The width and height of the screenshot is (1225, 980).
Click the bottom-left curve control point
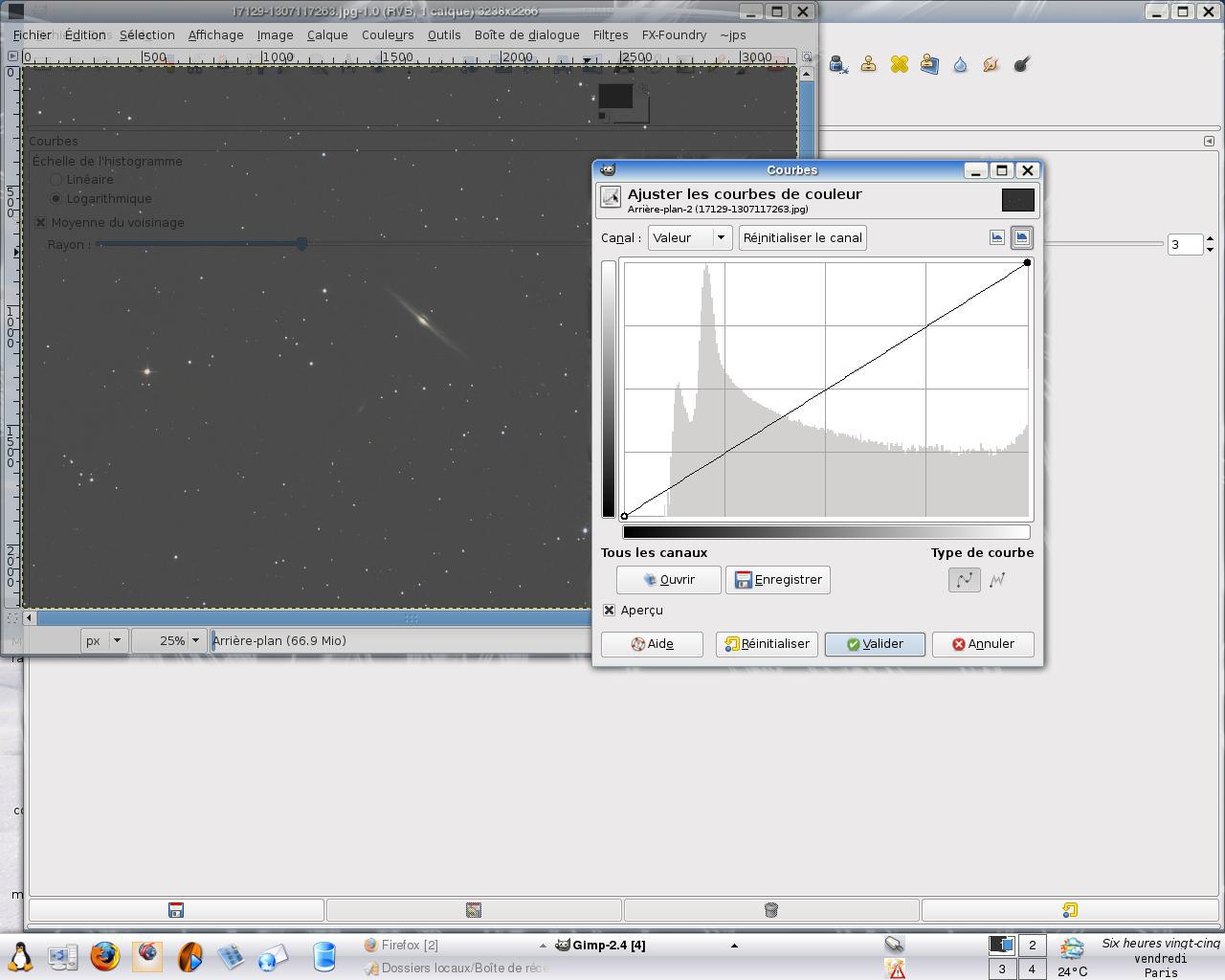624,517
